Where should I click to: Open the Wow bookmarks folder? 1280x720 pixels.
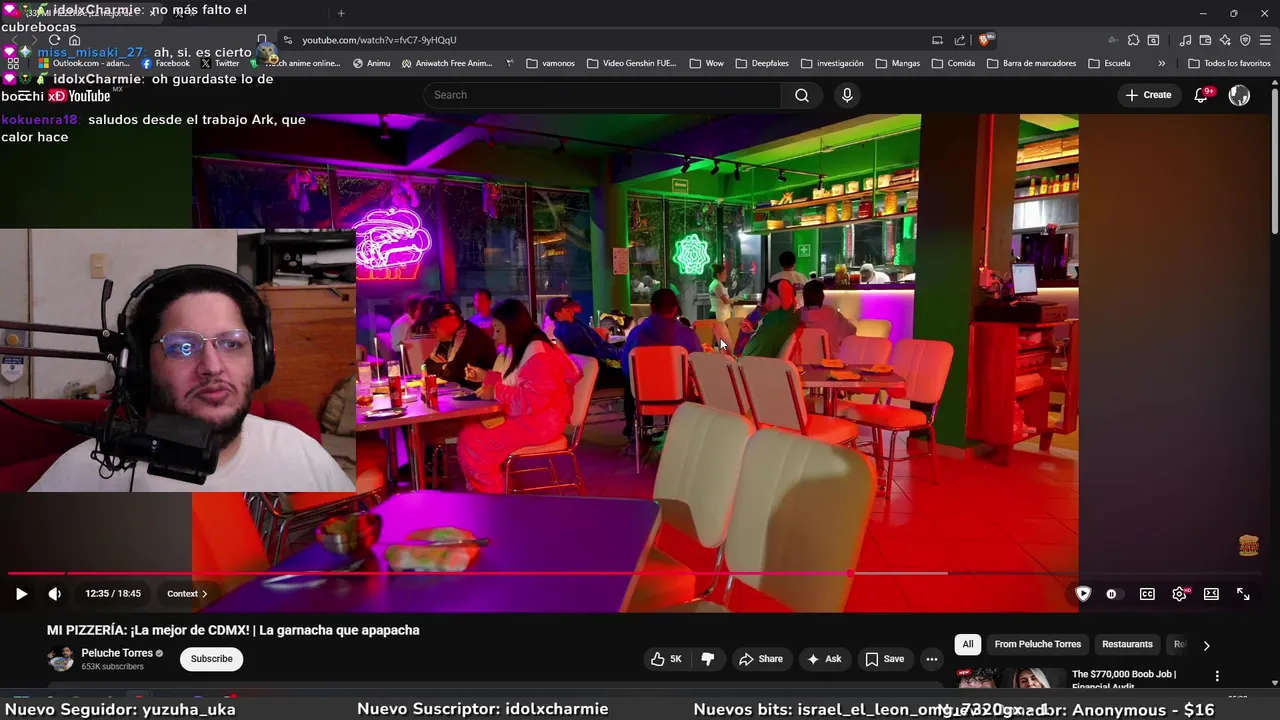(x=707, y=63)
